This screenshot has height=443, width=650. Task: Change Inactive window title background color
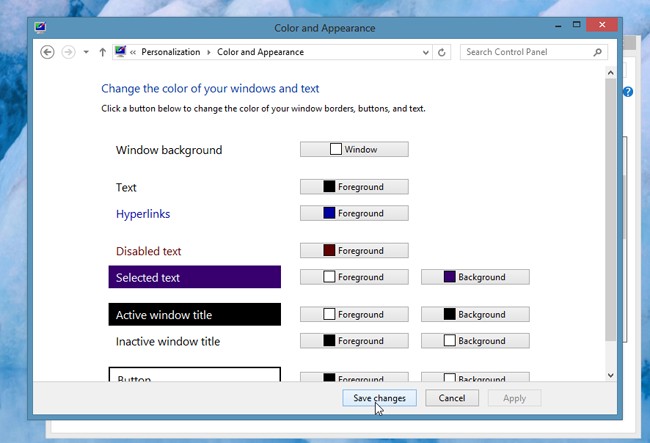[475, 341]
